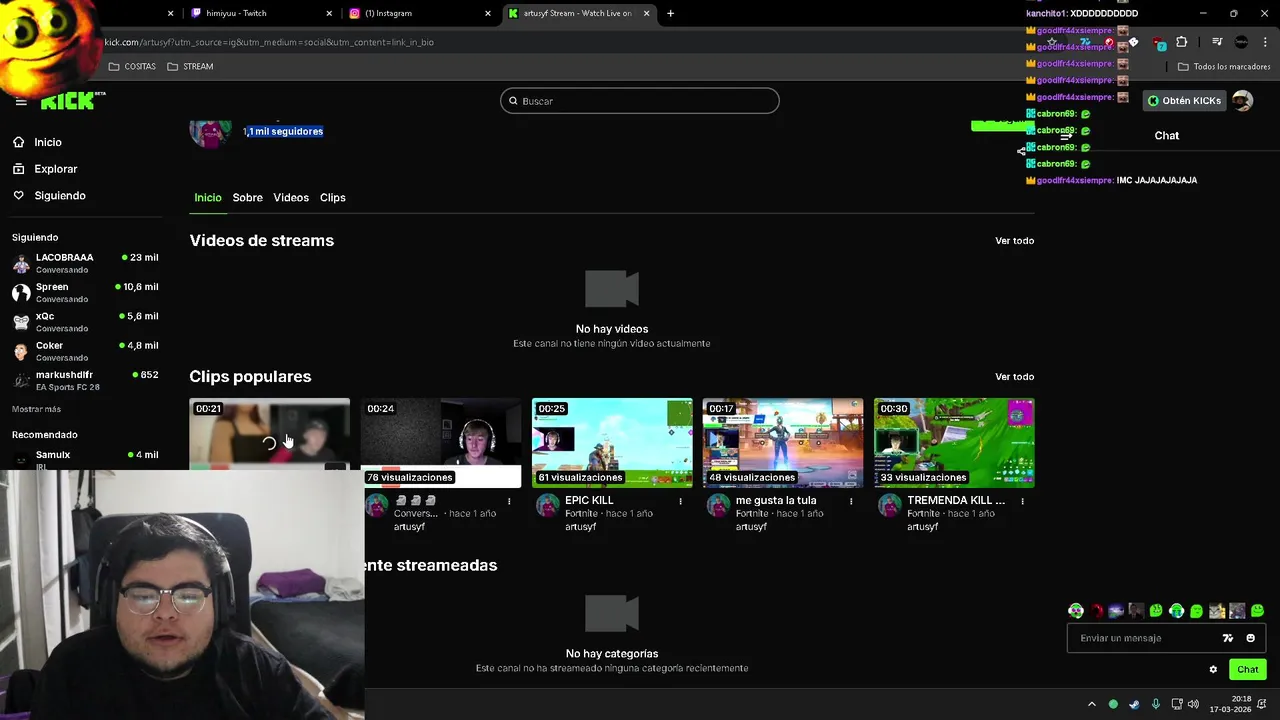Screen dimensions: 1280x720
Task: Click the search magnifier icon
Action: point(513,101)
